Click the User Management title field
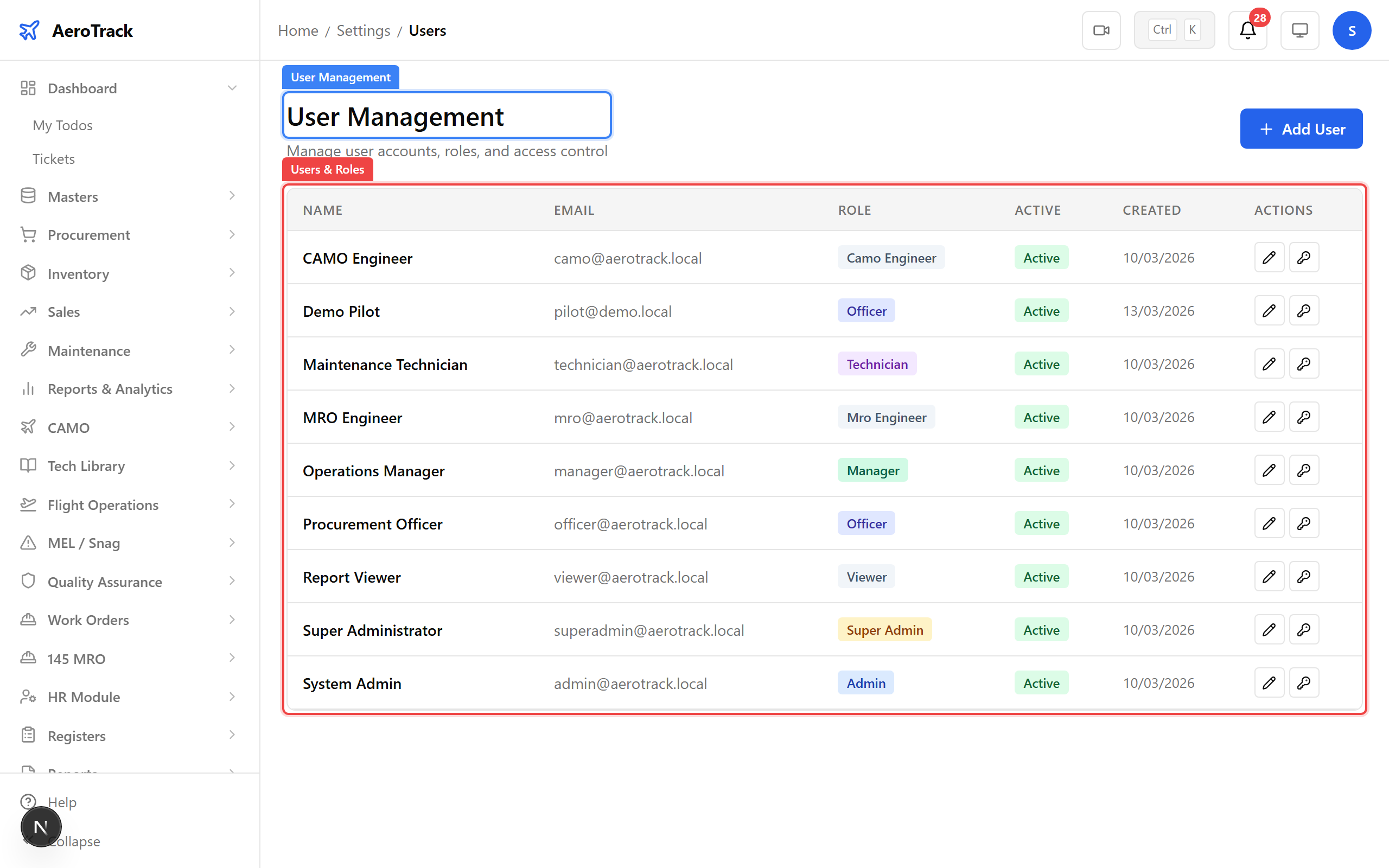 (446, 116)
